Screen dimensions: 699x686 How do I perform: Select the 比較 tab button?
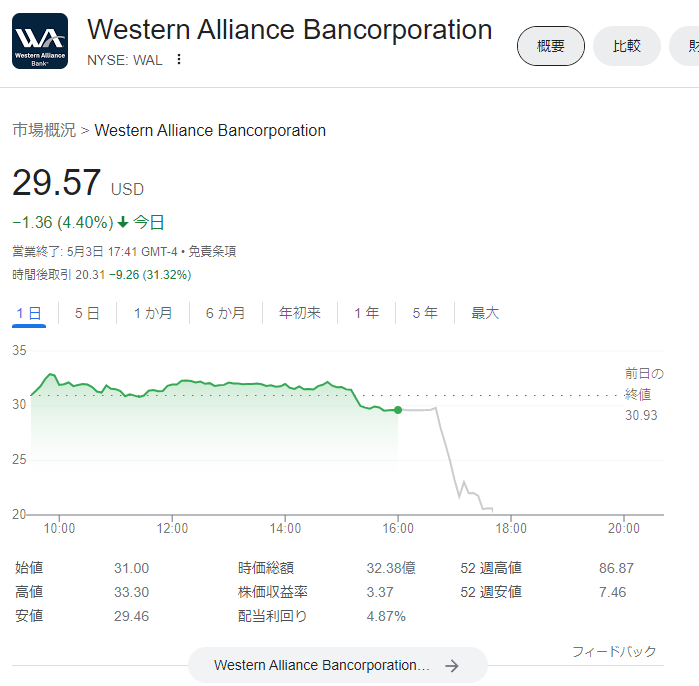click(x=626, y=46)
